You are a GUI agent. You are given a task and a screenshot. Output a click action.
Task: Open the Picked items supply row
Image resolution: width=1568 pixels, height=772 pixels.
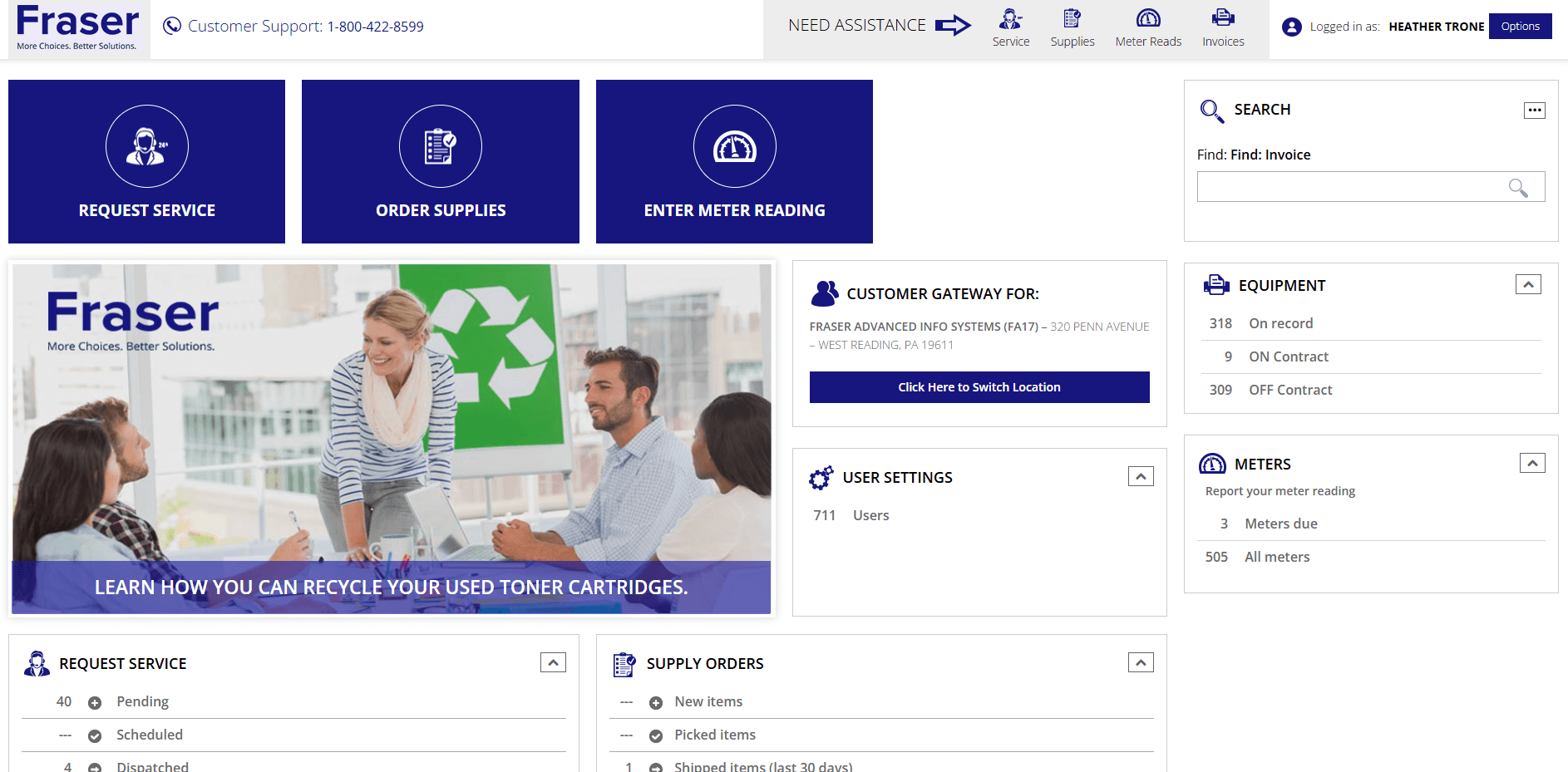pos(881,735)
